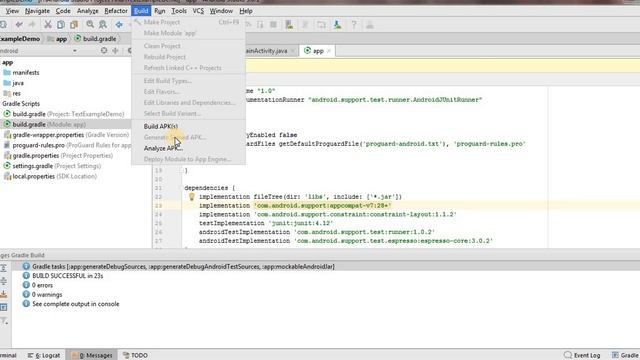Open settings.gradle file
This screenshot has height=360, width=640.
point(52,166)
